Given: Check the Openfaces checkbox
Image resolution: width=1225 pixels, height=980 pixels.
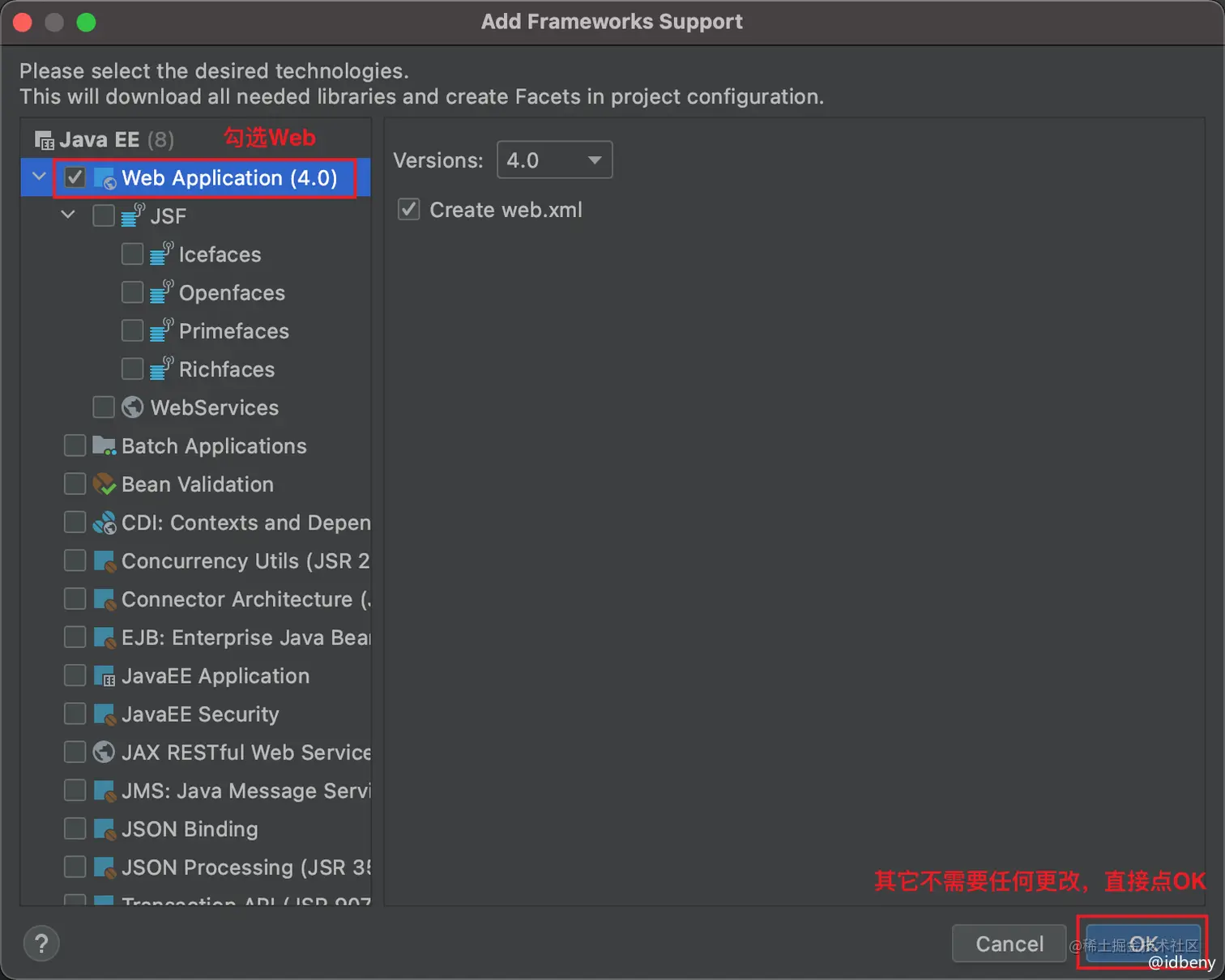Looking at the screenshot, I should click(132, 292).
